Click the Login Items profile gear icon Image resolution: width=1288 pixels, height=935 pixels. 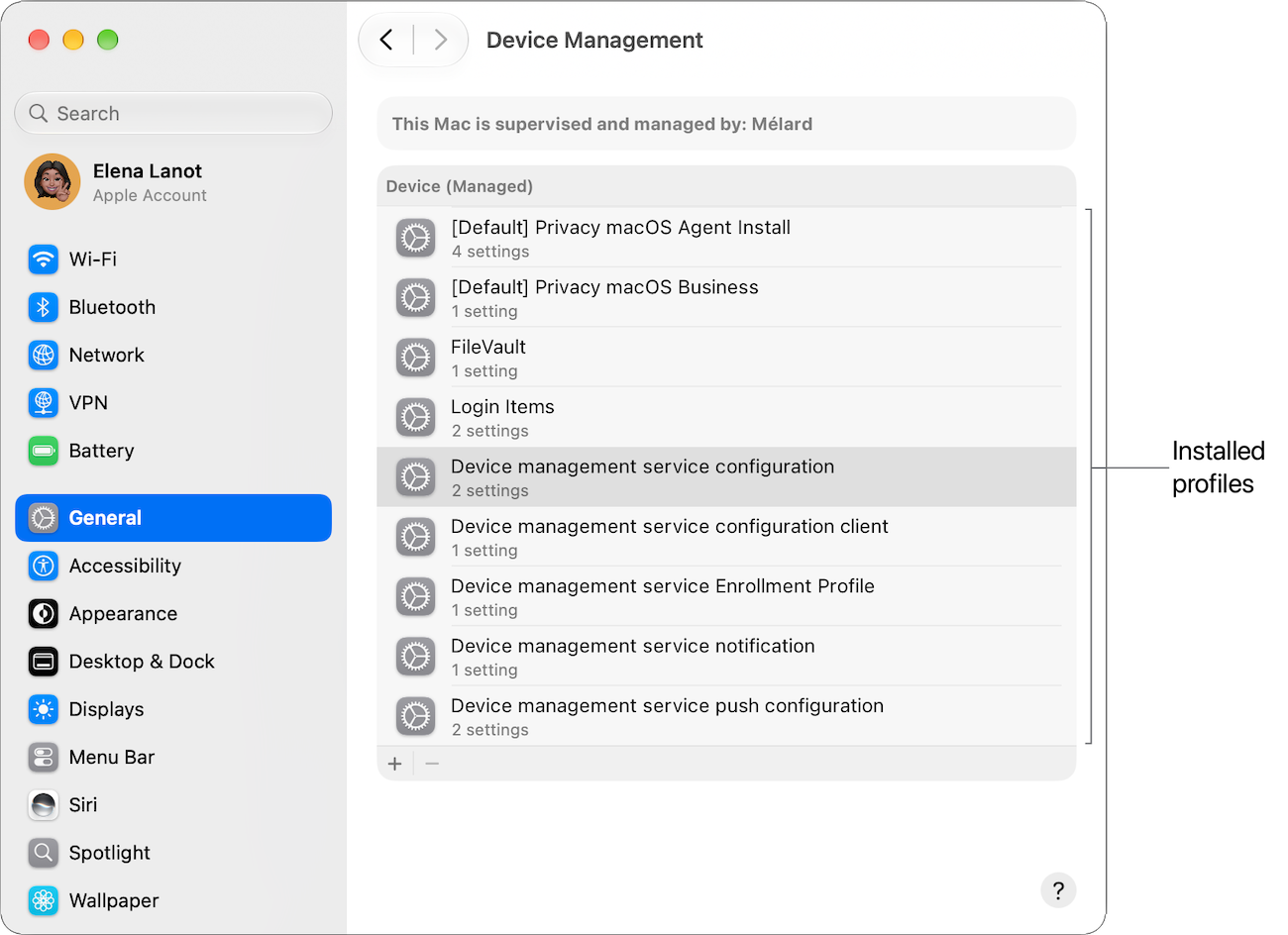coord(416,418)
